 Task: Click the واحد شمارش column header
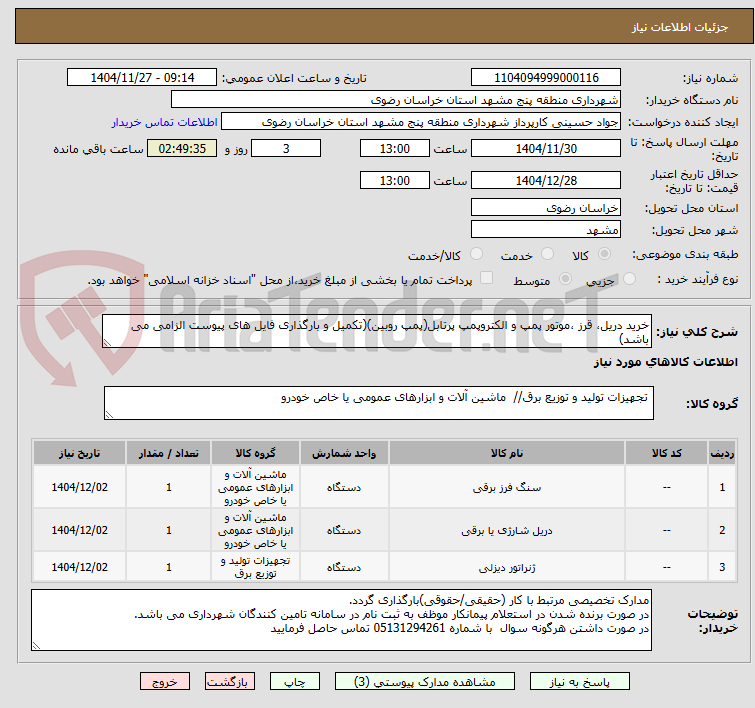point(344,453)
